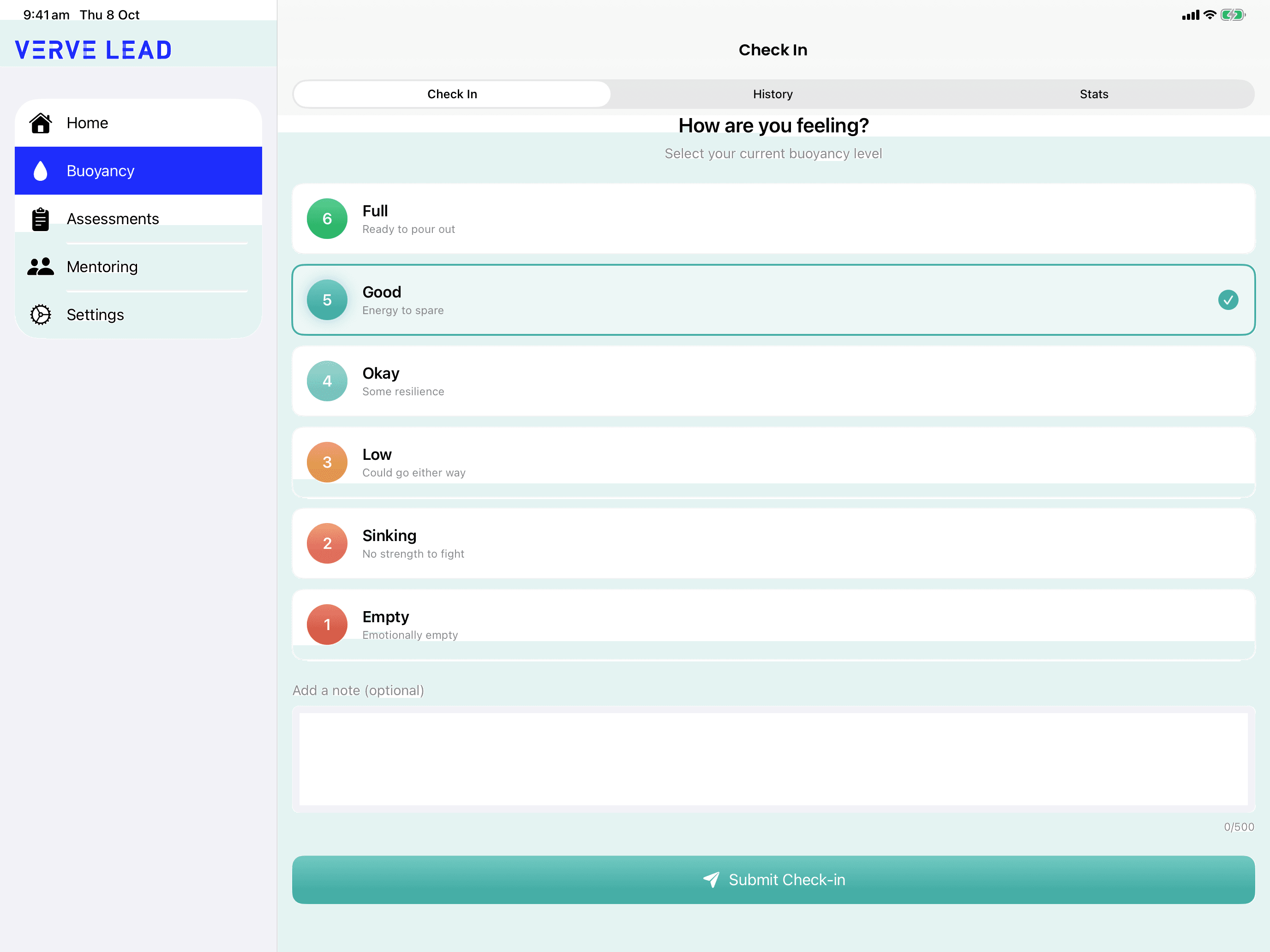This screenshot has height=952, width=1270.
Task: Select the Full buoyancy level
Action: (x=773, y=219)
